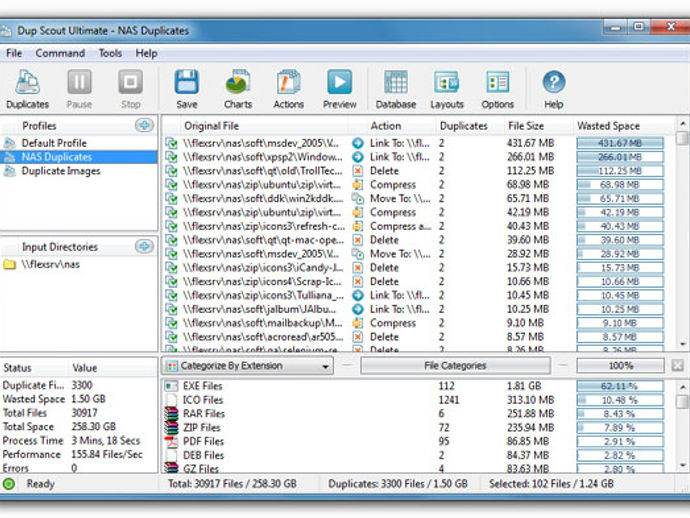Open the Options dialog icon

coord(498,82)
